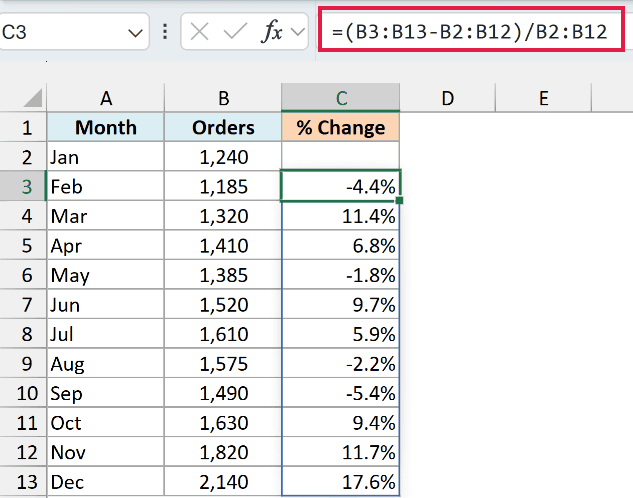Click the 1,575 orders cell
Screen dimensions: 633x498
[x=223, y=363]
